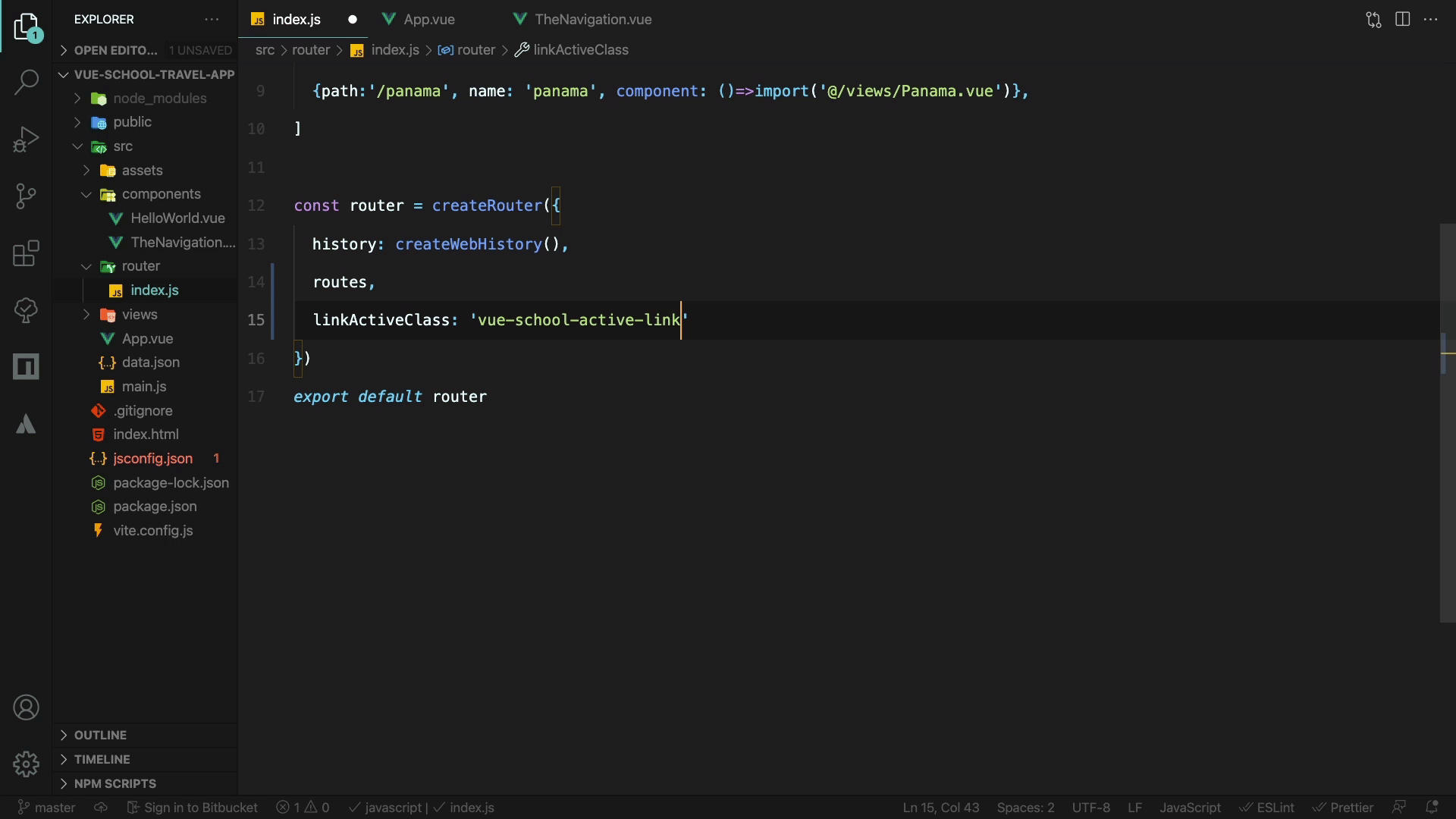
Task: Open Explorer Views and More Actions menu
Action: click(212, 20)
